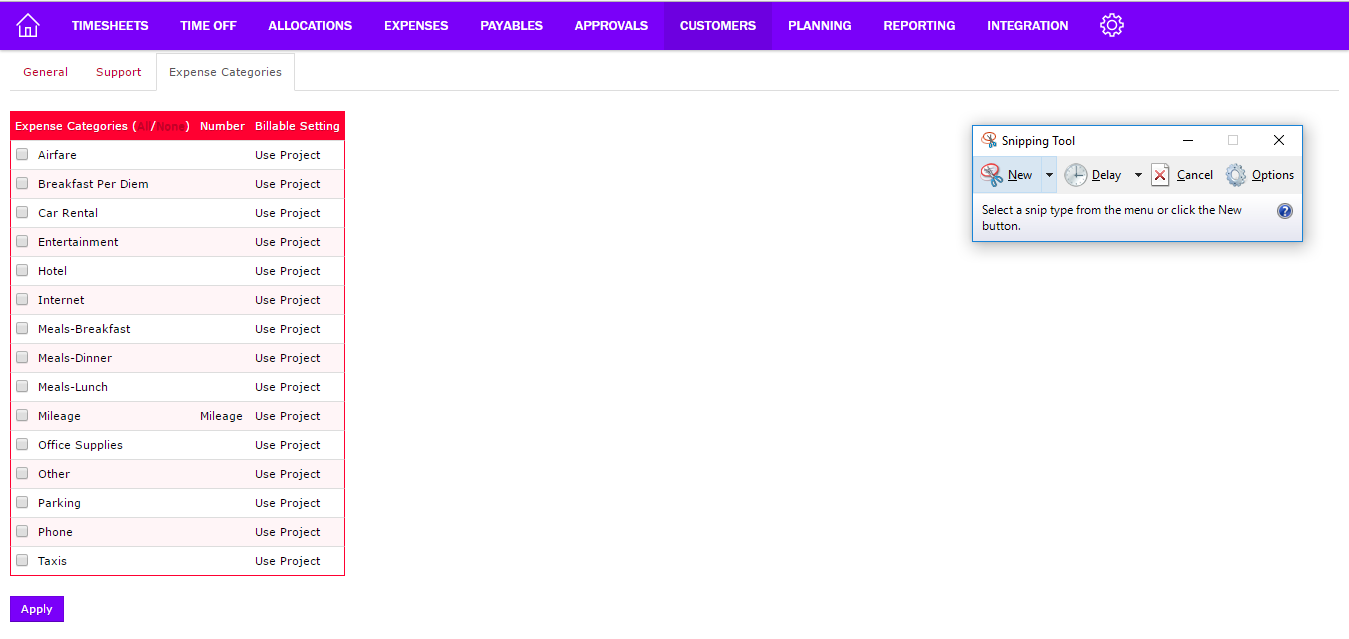The height and width of the screenshot is (639, 1349).
Task: Enable the Mileage checkbox
Action: pyautogui.click(x=22, y=416)
